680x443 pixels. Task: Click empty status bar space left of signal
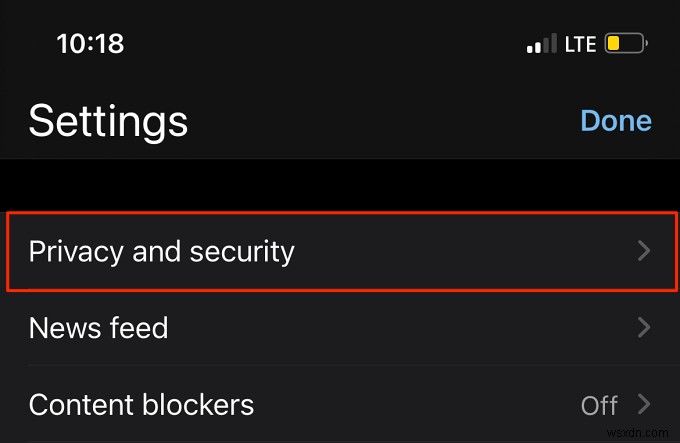coord(330,45)
